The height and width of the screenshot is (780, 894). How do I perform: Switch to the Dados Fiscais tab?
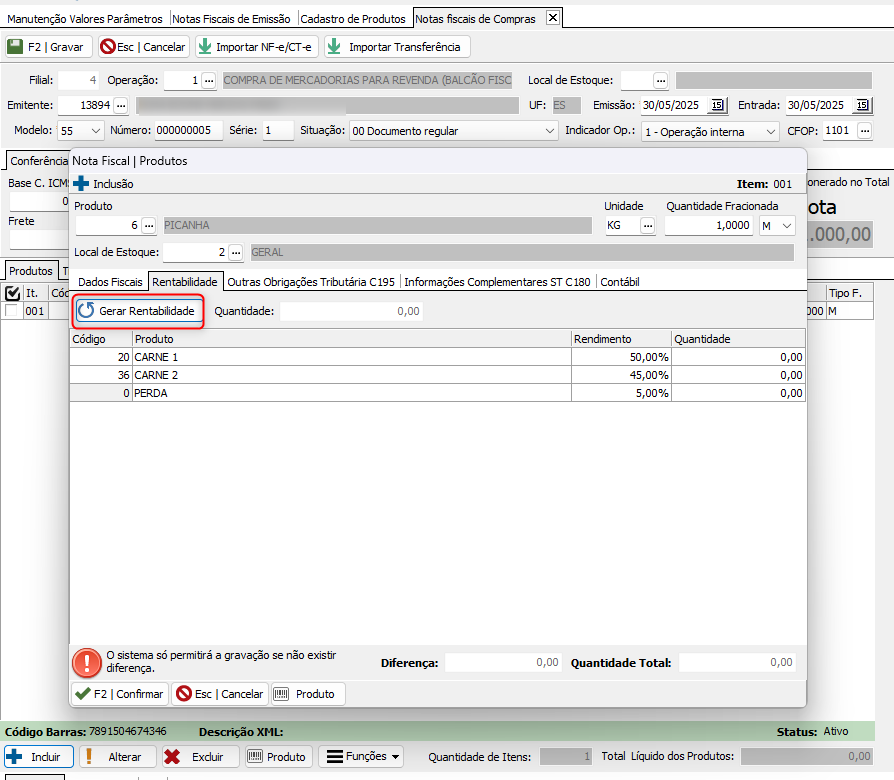(x=110, y=282)
